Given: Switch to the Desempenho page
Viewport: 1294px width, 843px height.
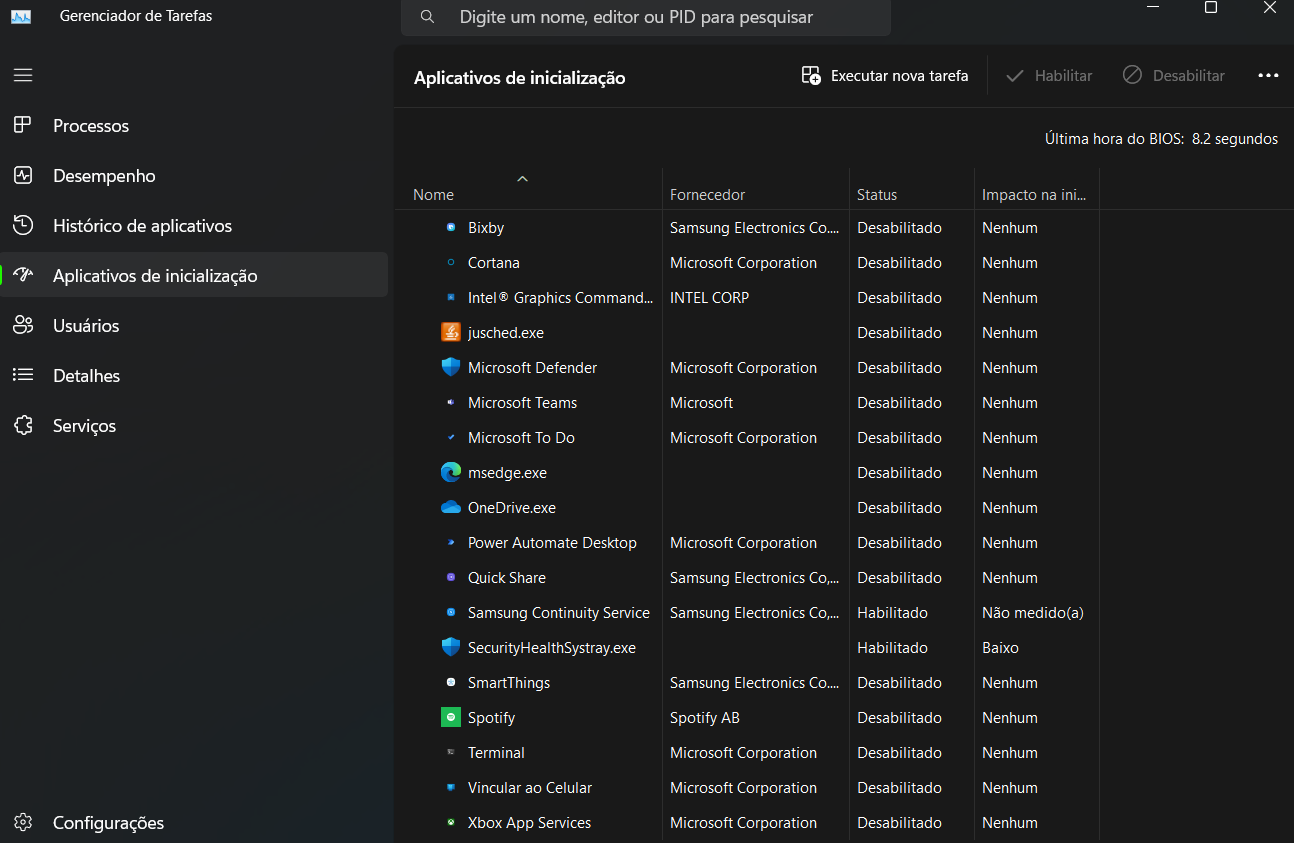Looking at the screenshot, I should 194,175.
